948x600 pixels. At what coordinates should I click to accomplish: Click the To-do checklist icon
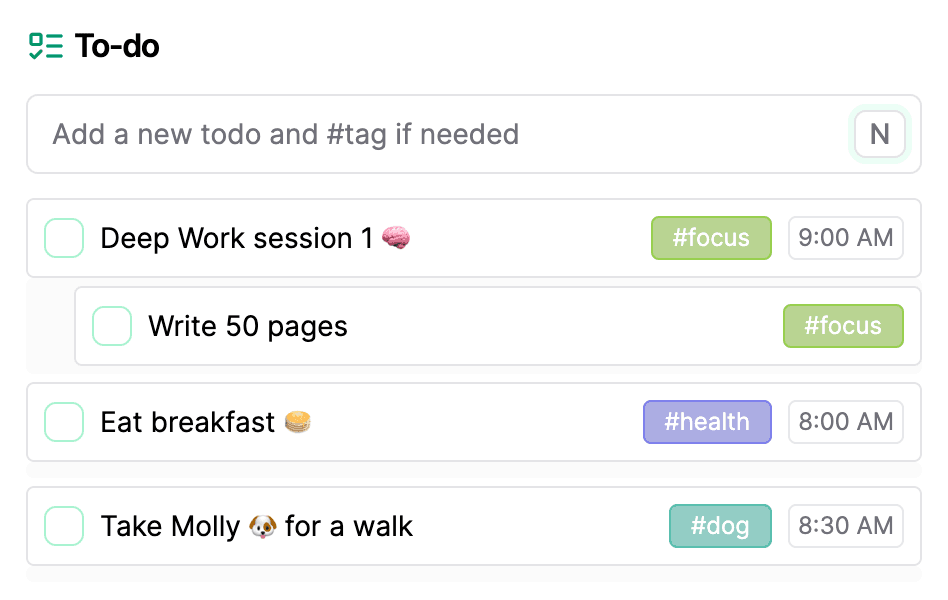click(x=46, y=46)
